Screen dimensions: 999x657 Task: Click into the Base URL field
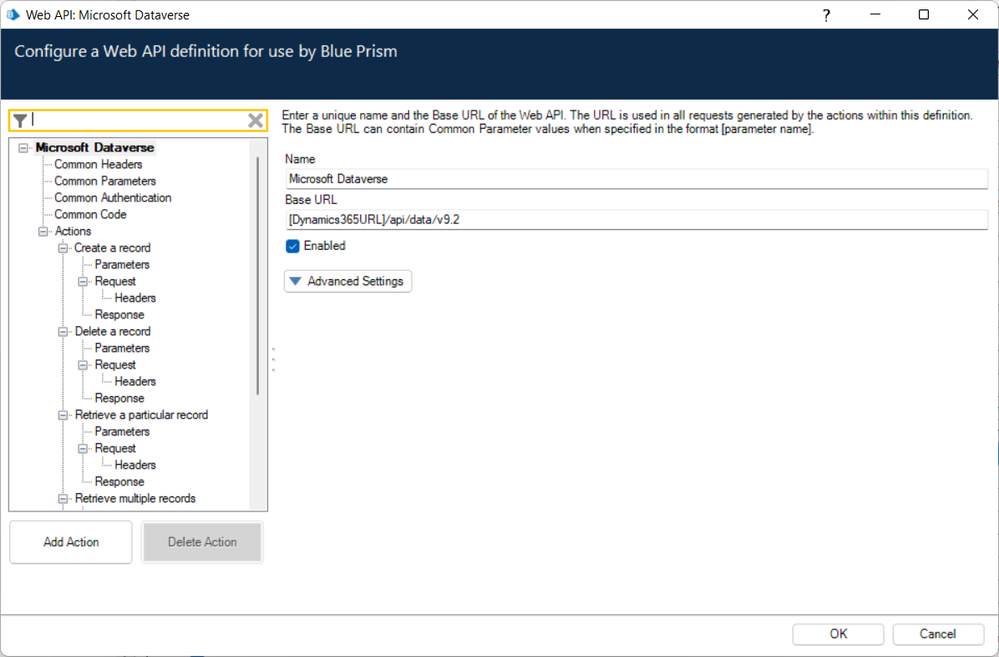click(x=636, y=220)
